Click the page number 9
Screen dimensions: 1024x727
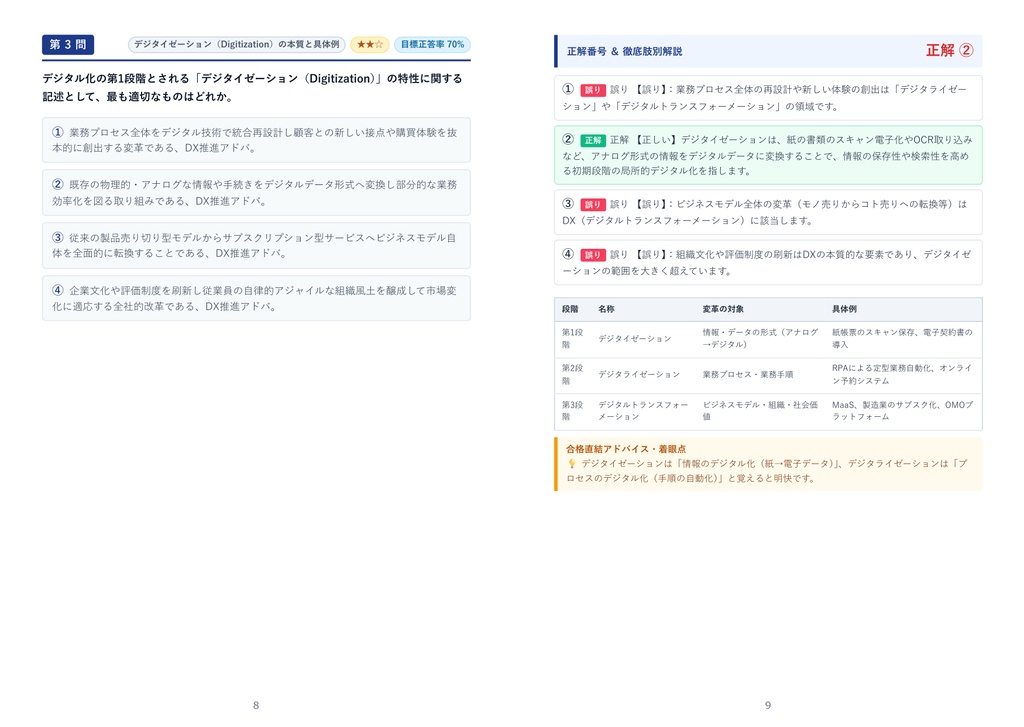tap(768, 705)
